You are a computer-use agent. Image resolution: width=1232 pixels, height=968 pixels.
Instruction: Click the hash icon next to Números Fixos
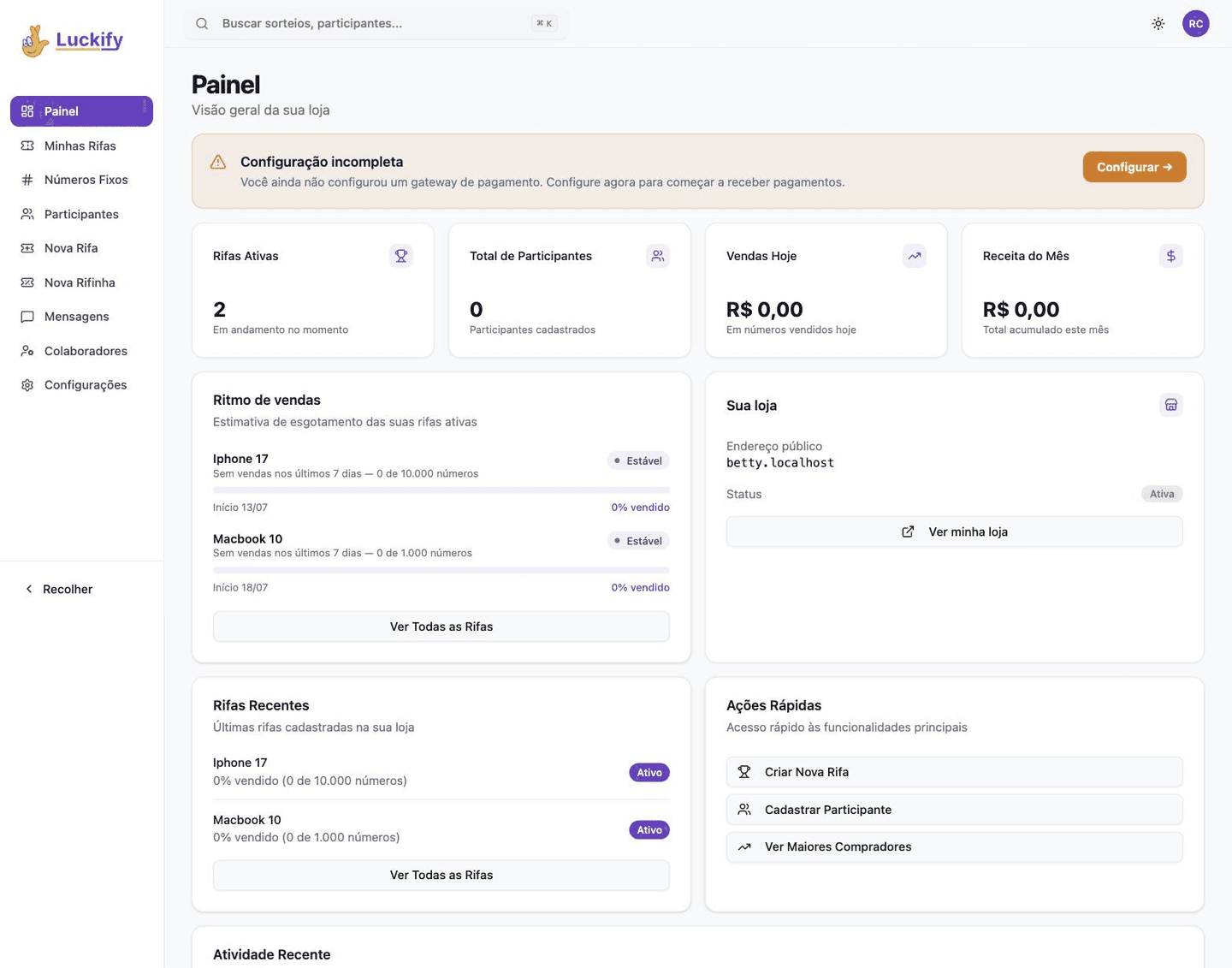tap(27, 180)
